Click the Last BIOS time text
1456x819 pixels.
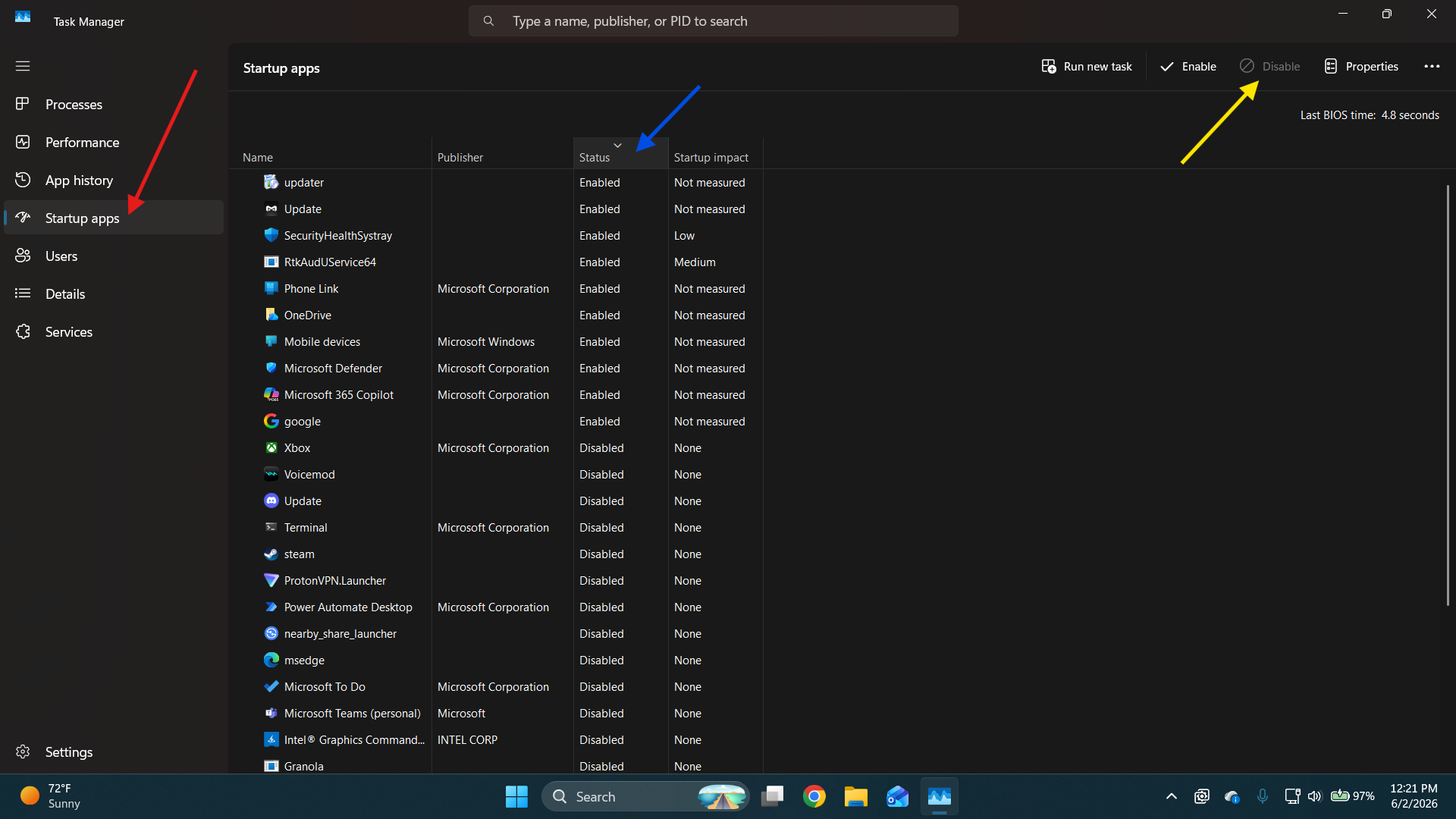pyautogui.click(x=1370, y=115)
